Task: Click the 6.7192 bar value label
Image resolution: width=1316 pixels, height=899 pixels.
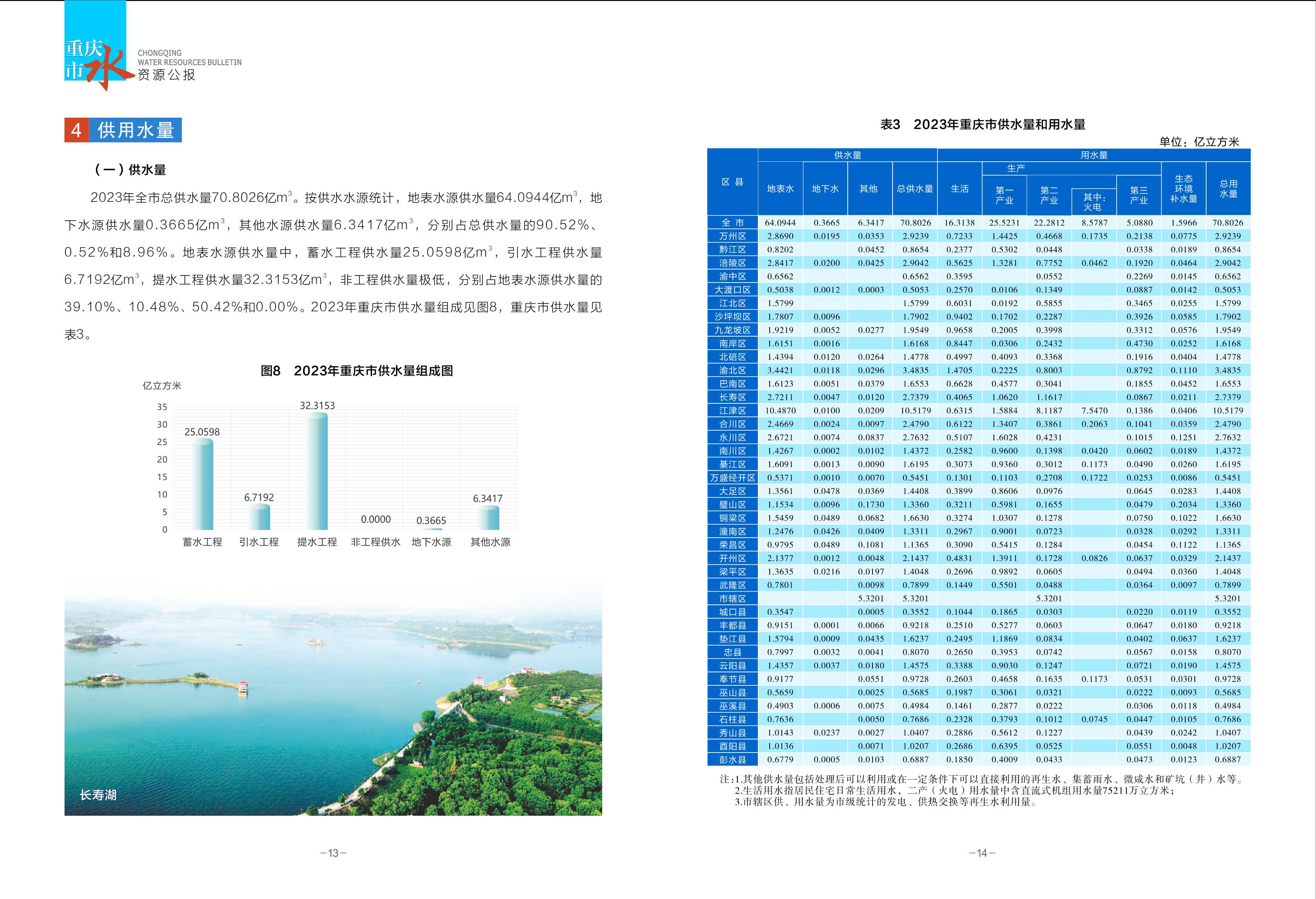Action: [259, 497]
